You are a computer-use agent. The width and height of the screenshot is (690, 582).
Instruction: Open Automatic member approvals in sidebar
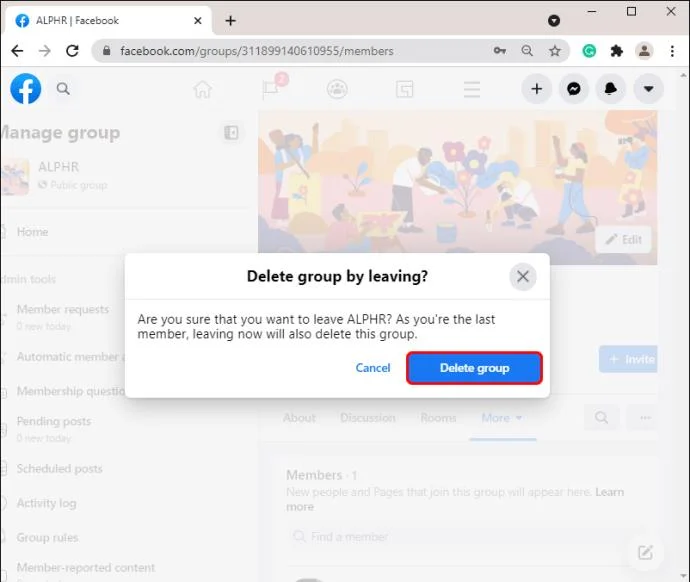(71, 356)
